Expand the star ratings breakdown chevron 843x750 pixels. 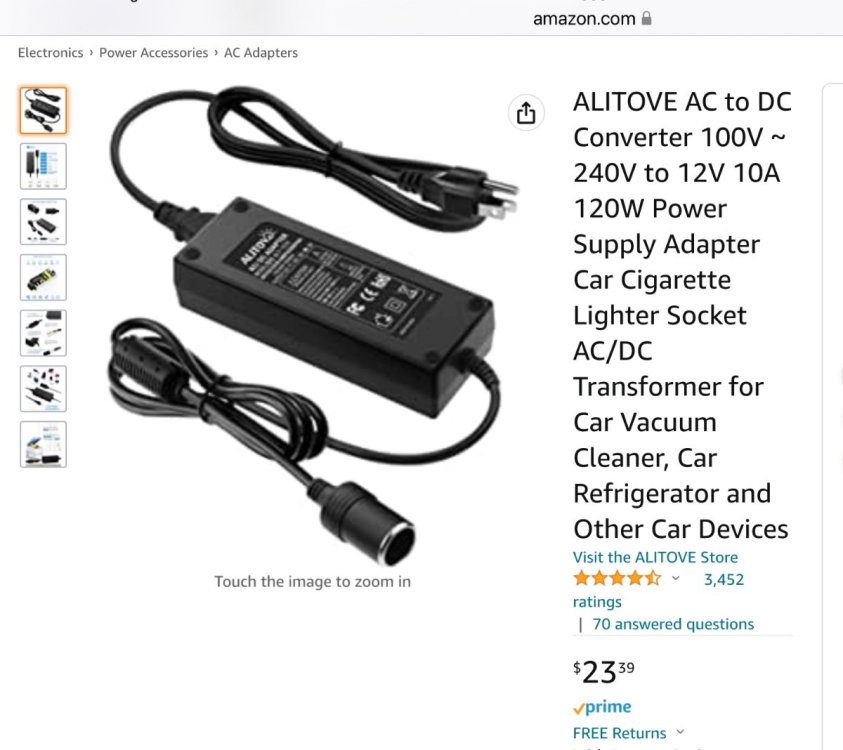pyautogui.click(x=676, y=578)
